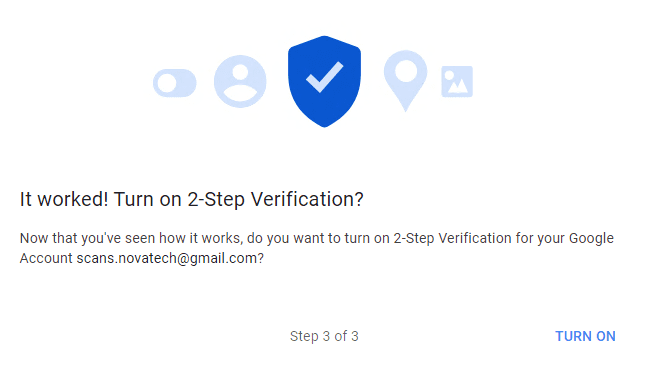
Task: Click the word 'Google' in the description
Action: [x=591, y=239]
